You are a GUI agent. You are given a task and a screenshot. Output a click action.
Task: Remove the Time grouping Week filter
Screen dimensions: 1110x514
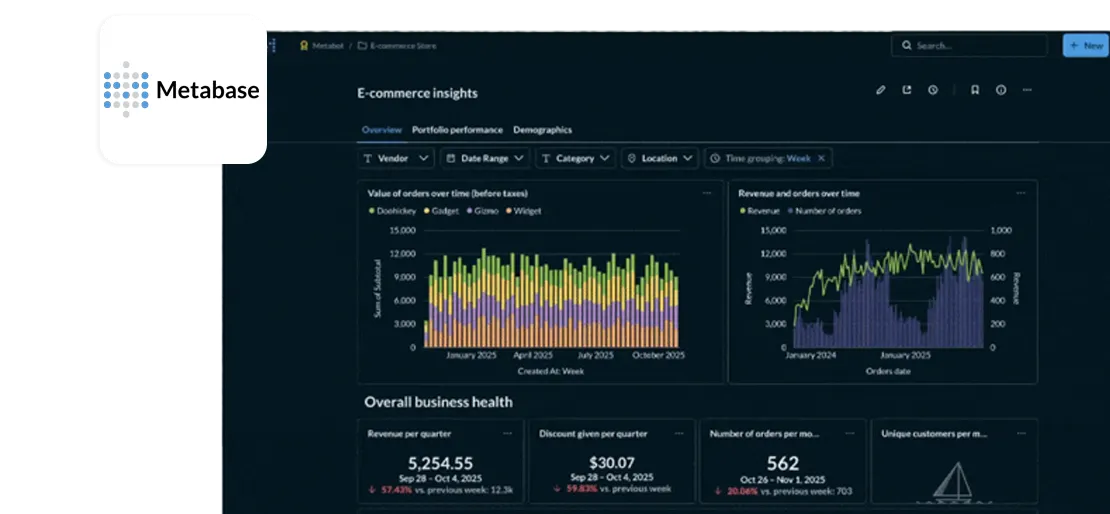(x=821, y=159)
